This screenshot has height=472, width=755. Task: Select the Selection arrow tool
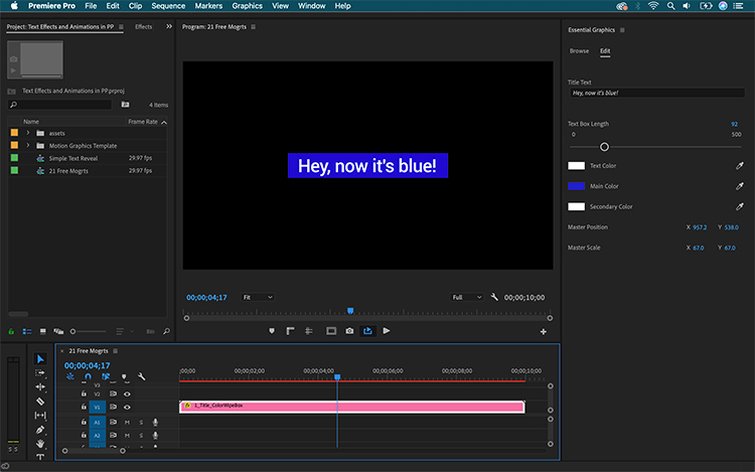coord(41,359)
